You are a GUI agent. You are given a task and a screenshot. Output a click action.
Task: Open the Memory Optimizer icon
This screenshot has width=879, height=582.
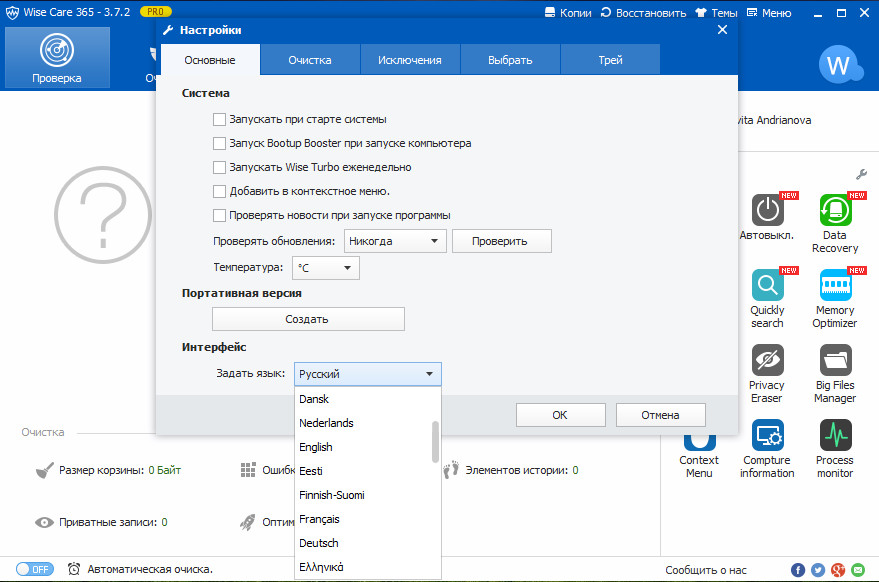click(835, 285)
